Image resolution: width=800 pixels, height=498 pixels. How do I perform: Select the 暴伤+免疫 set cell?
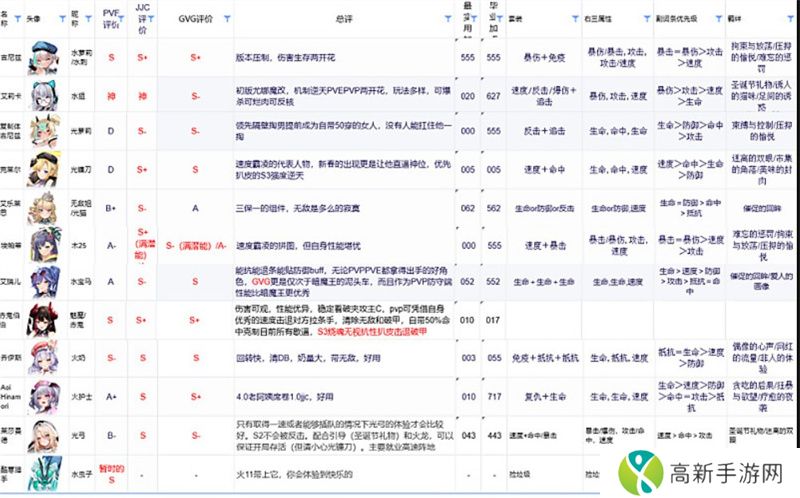544,58
